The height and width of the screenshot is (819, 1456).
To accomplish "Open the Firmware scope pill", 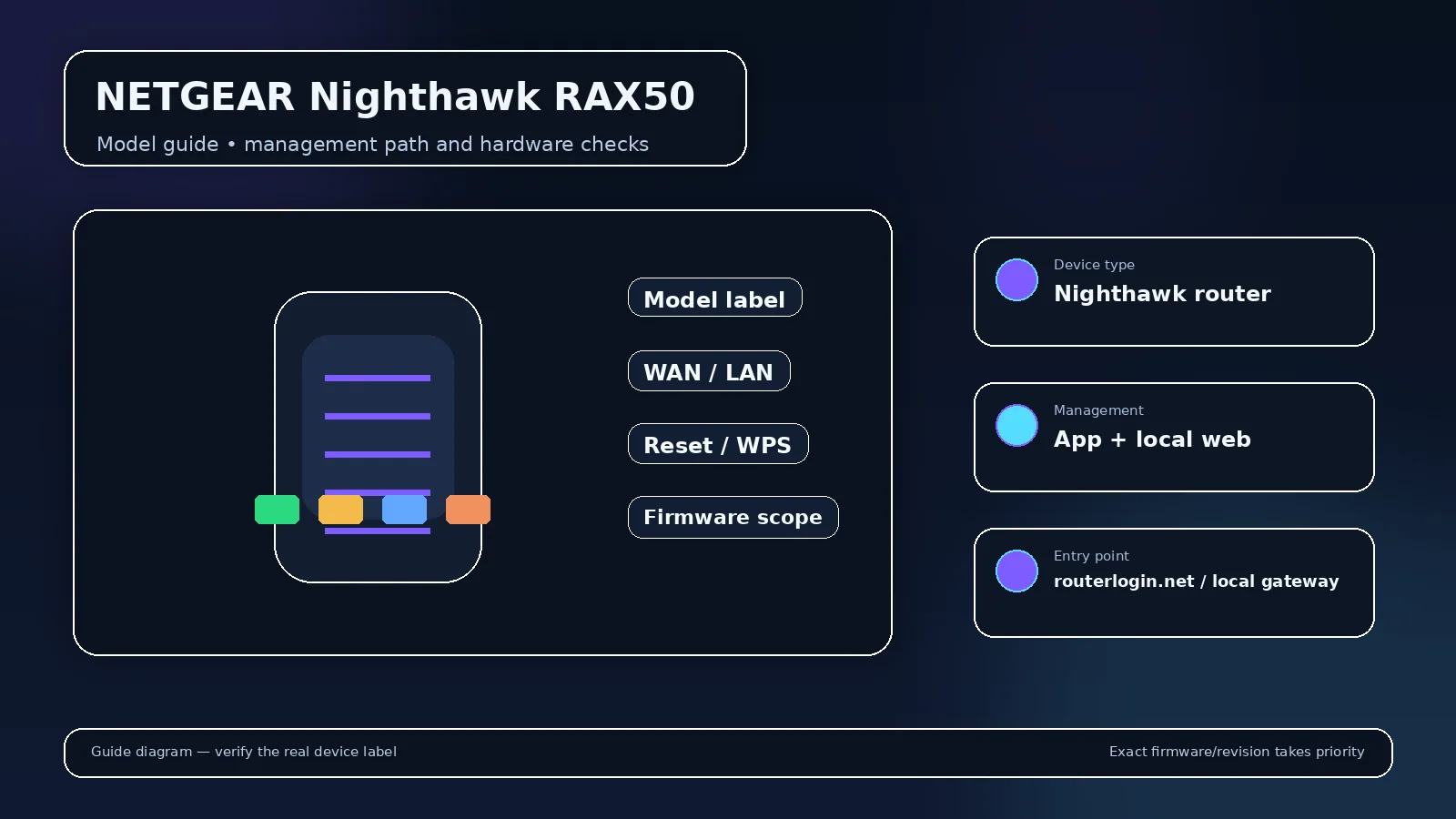I will pos(733,517).
